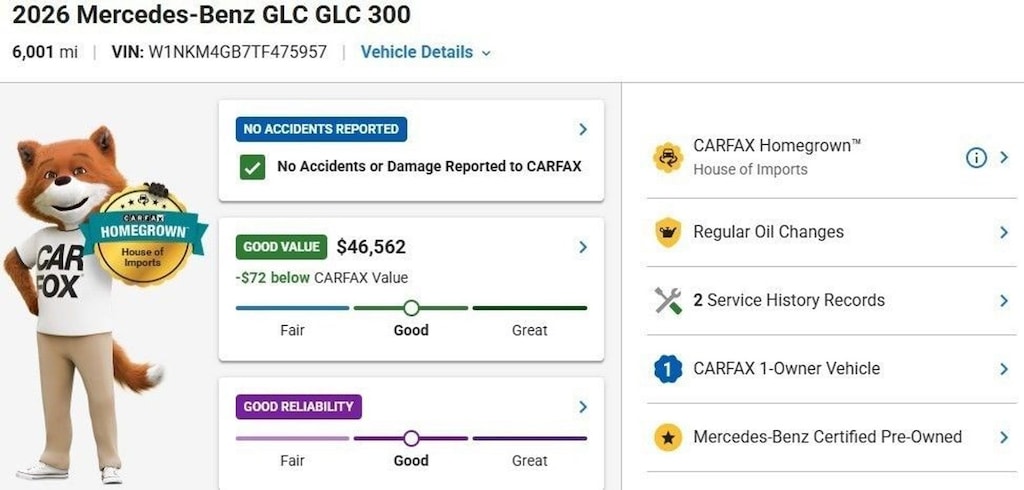Click the NO ACCIDENTS REPORTED blue badge
The image size is (1024, 490).
[321, 129]
